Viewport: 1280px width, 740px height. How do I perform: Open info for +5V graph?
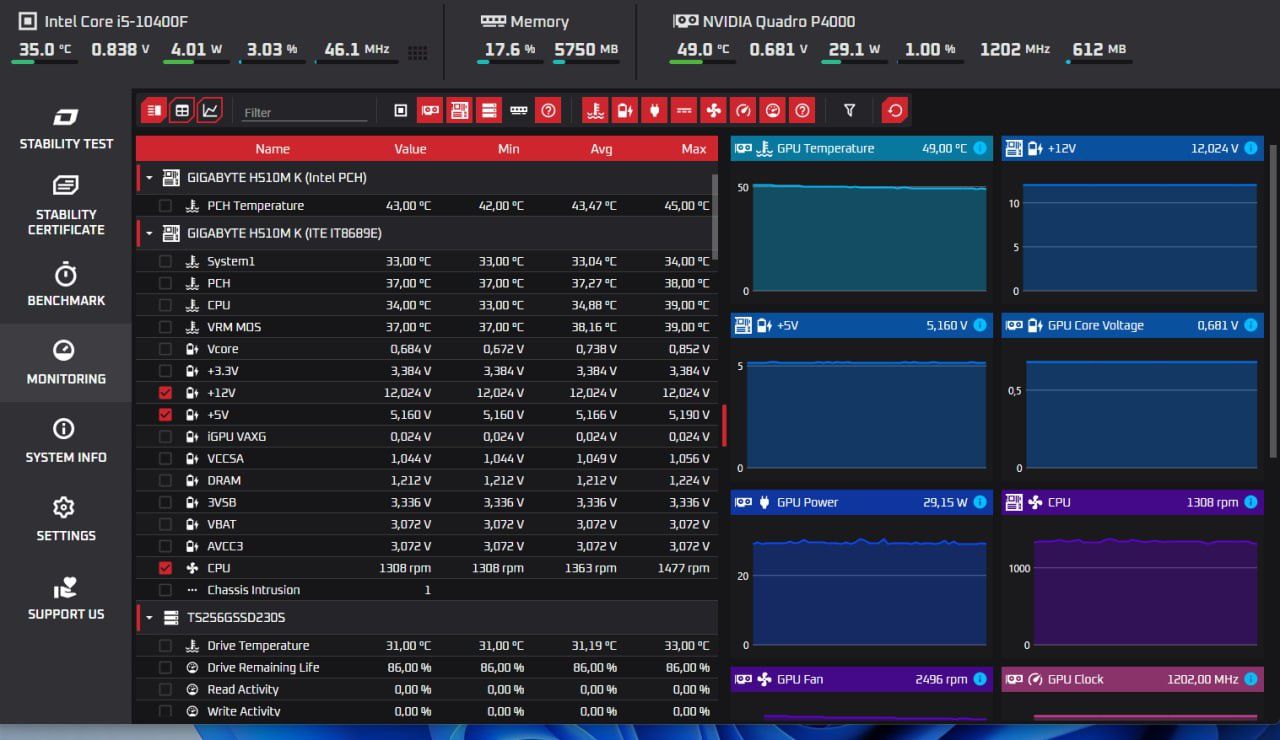[x=979, y=325]
